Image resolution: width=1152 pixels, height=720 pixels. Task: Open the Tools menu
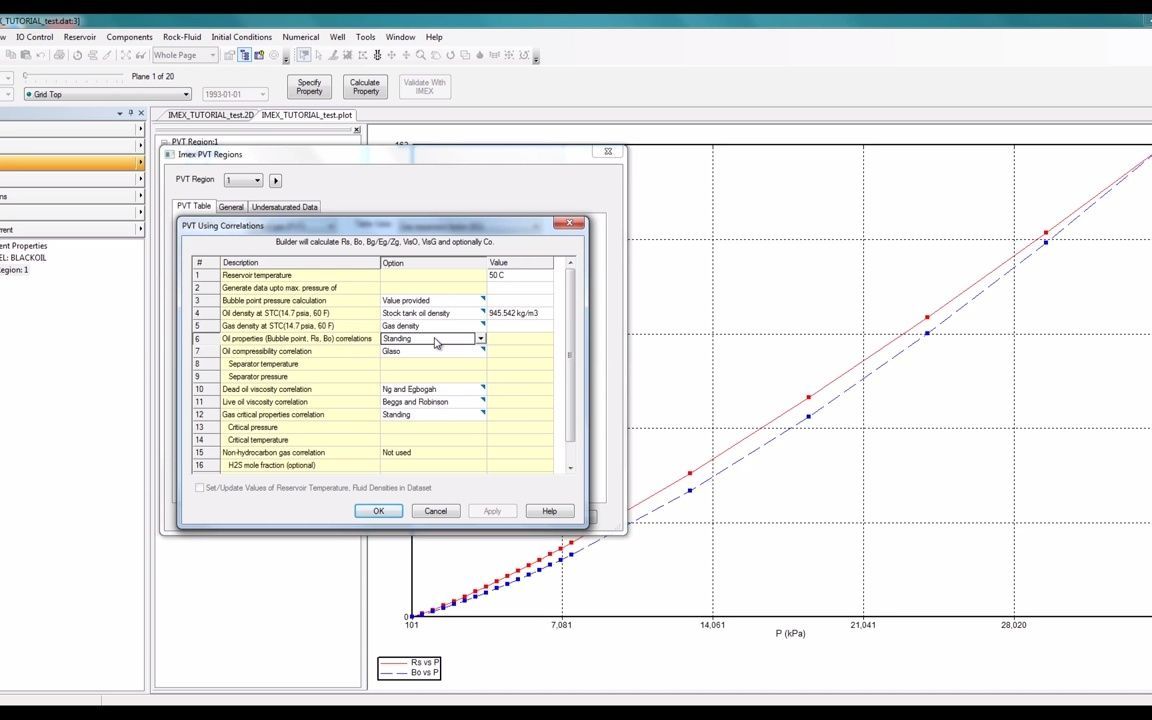[365, 37]
